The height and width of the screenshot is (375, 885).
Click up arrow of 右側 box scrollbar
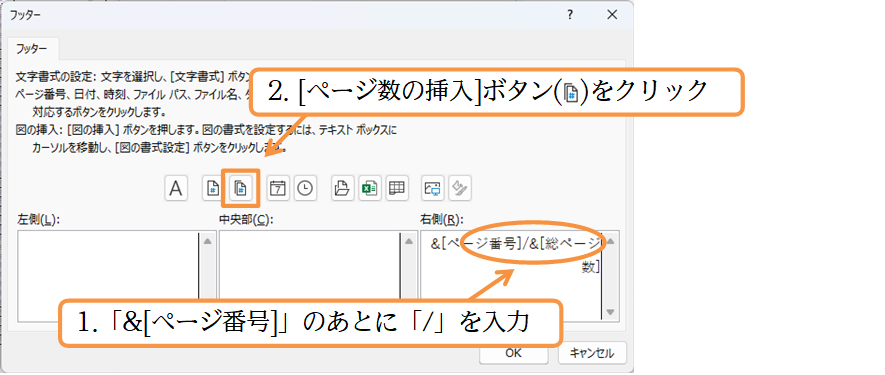610,241
